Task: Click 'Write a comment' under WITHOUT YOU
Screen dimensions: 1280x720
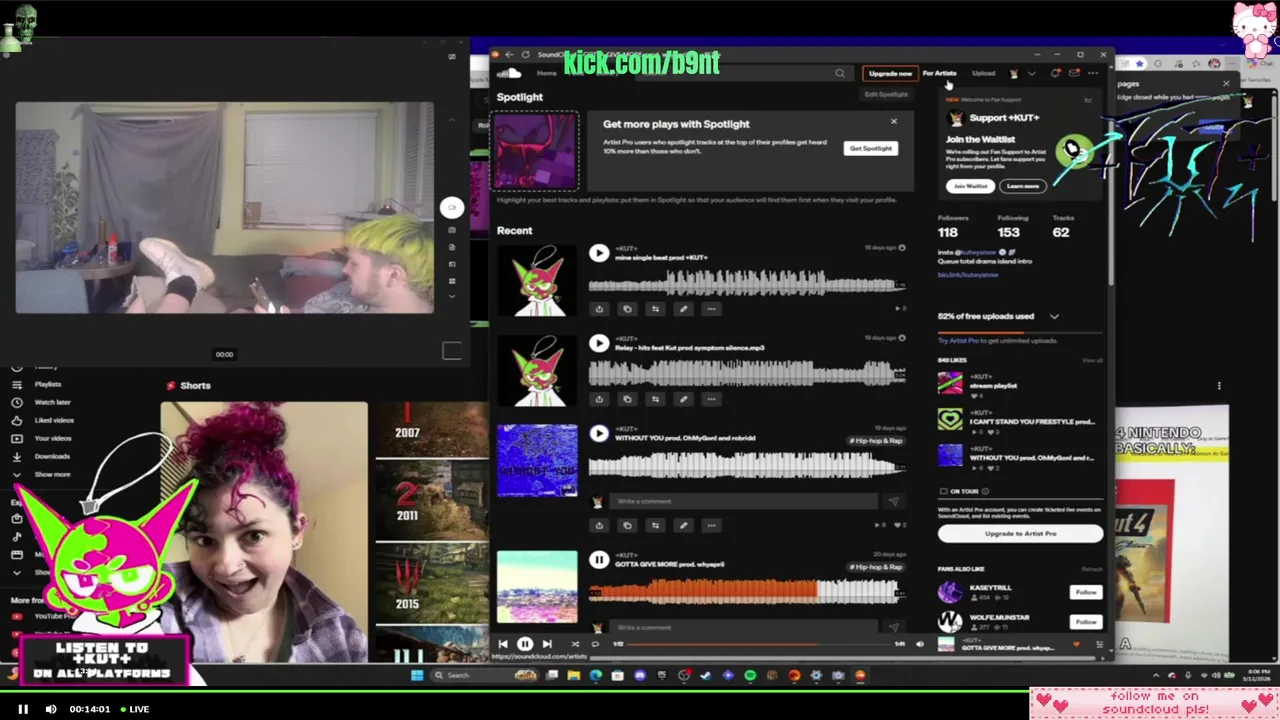Action: click(x=743, y=501)
